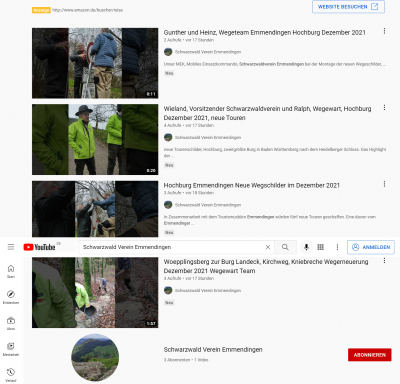The width and height of the screenshot is (400, 384).
Task: Click the YouTube logo
Action: point(39,247)
